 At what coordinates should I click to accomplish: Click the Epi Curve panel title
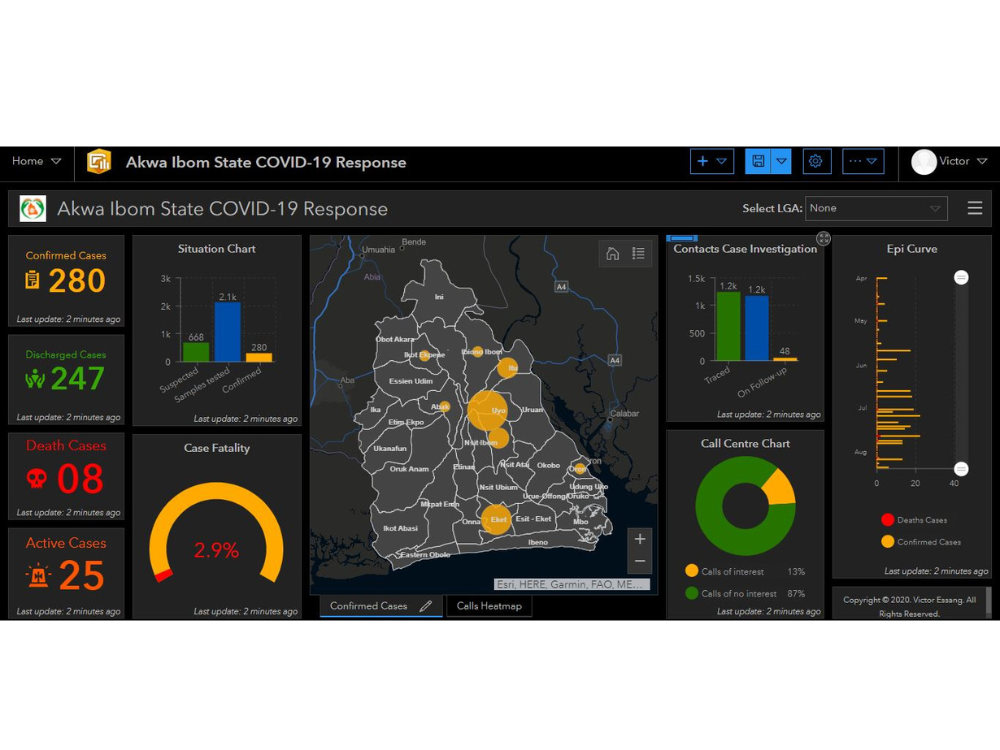[912, 249]
